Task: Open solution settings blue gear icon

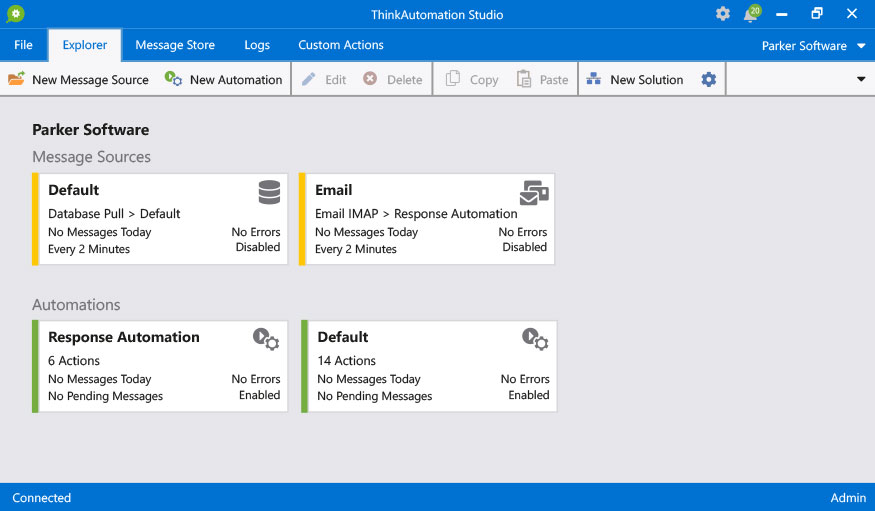Action: [709, 79]
